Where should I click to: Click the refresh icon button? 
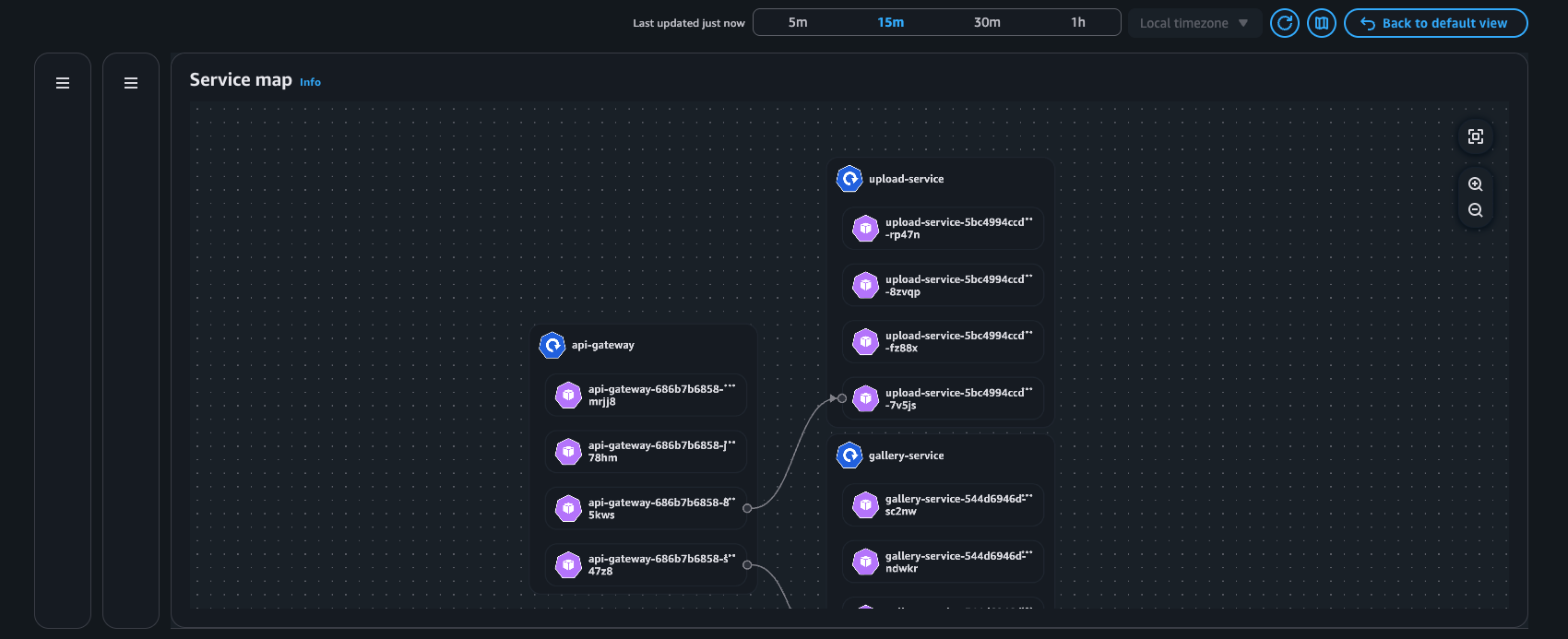1284,23
